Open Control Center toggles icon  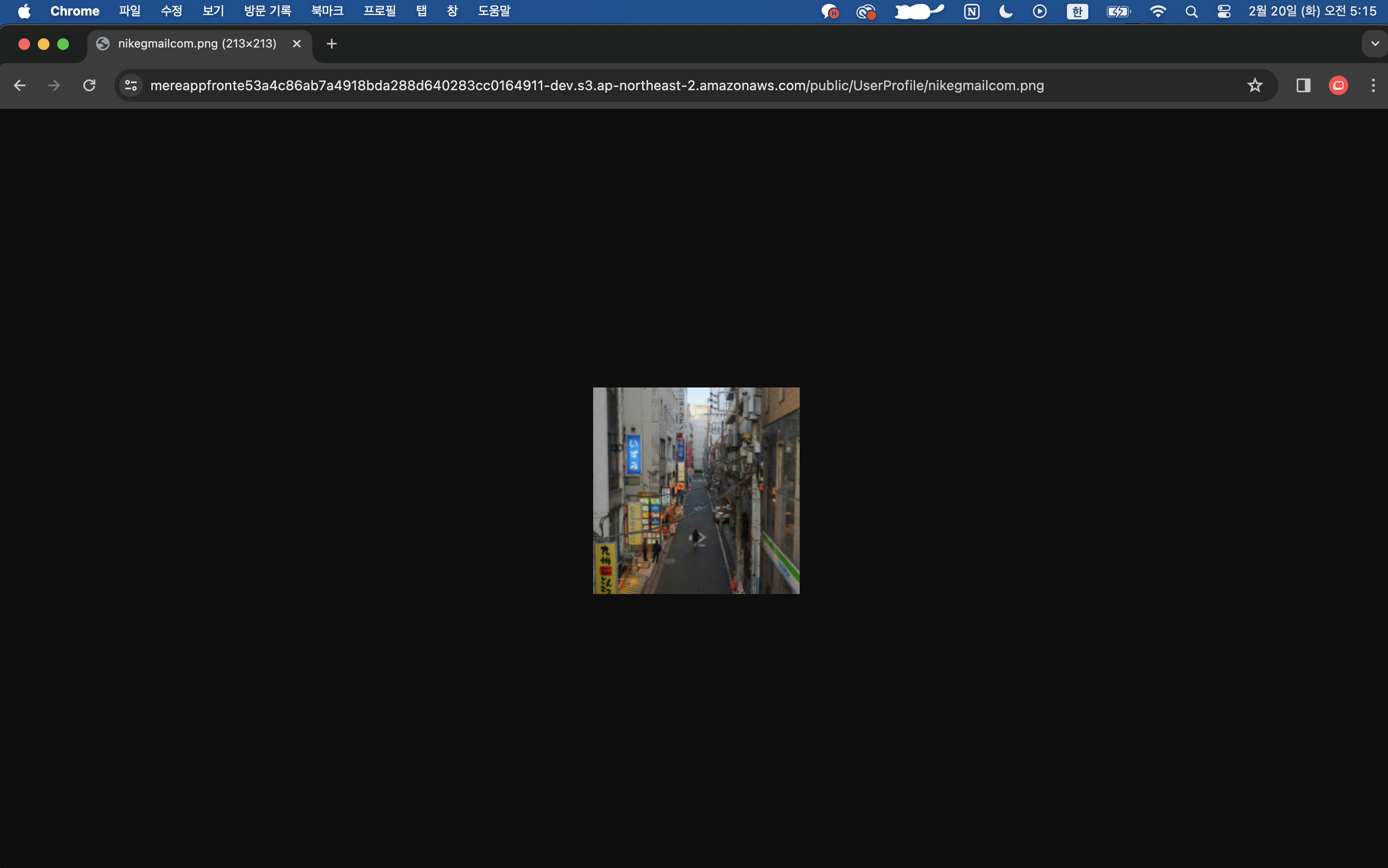[x=1224, y=12]
